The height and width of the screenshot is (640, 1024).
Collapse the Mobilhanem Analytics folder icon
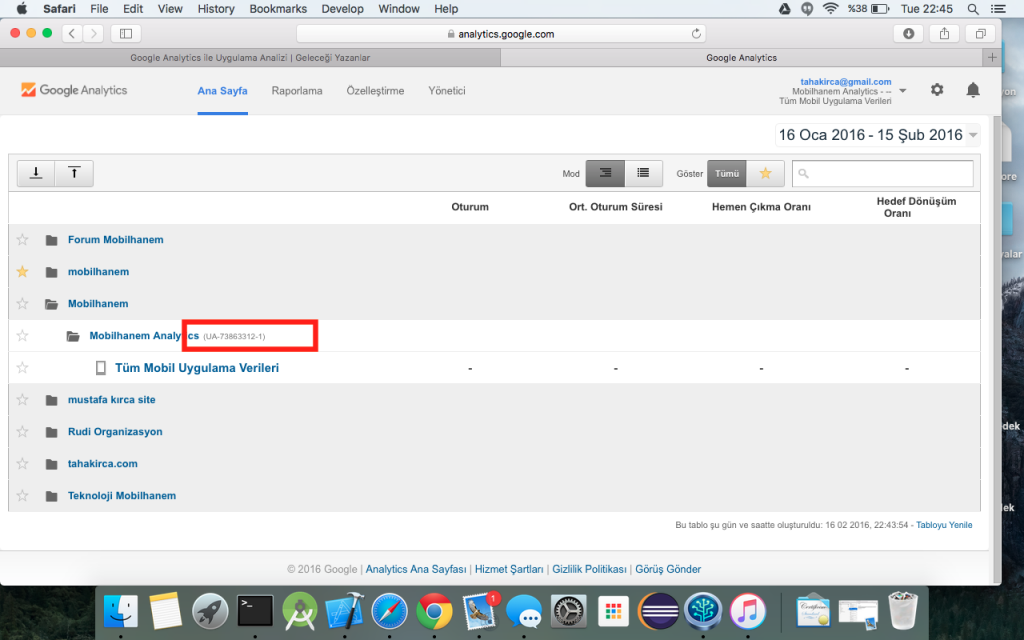[73, 336]
